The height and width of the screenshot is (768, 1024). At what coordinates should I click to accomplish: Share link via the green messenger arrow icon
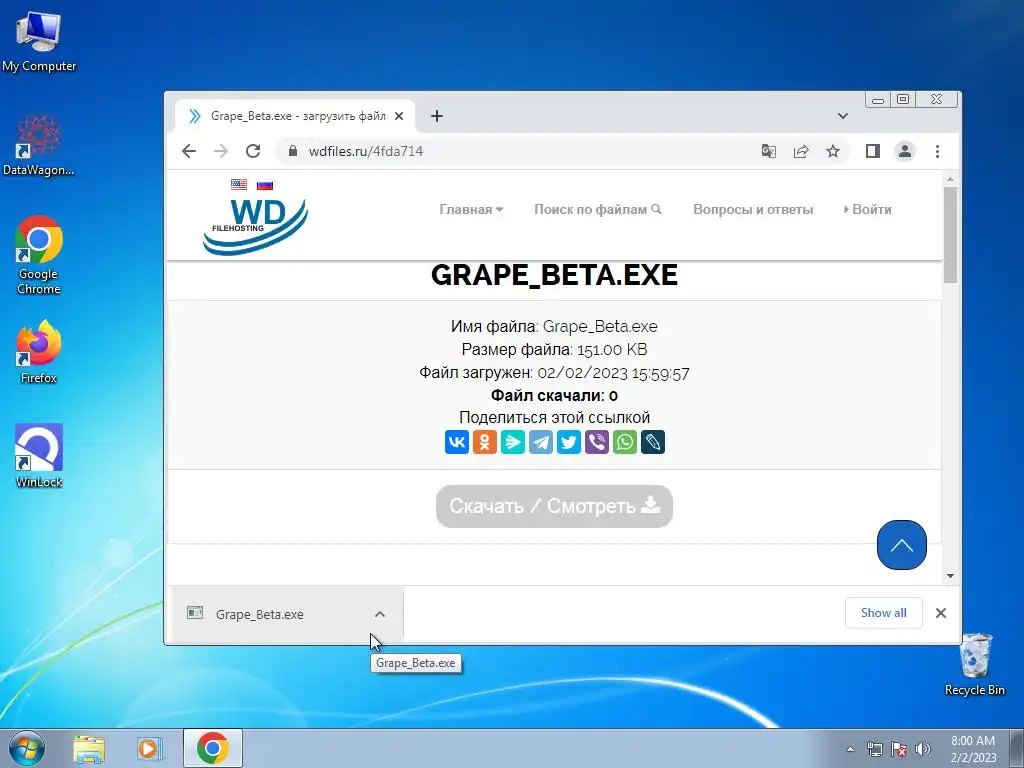coord(513,442)
